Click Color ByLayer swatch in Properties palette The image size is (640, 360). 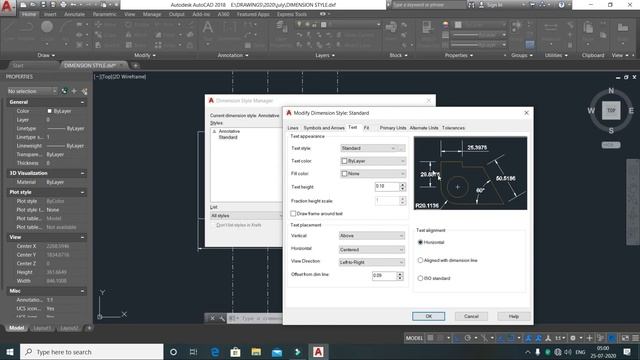[x=49, y=111]
